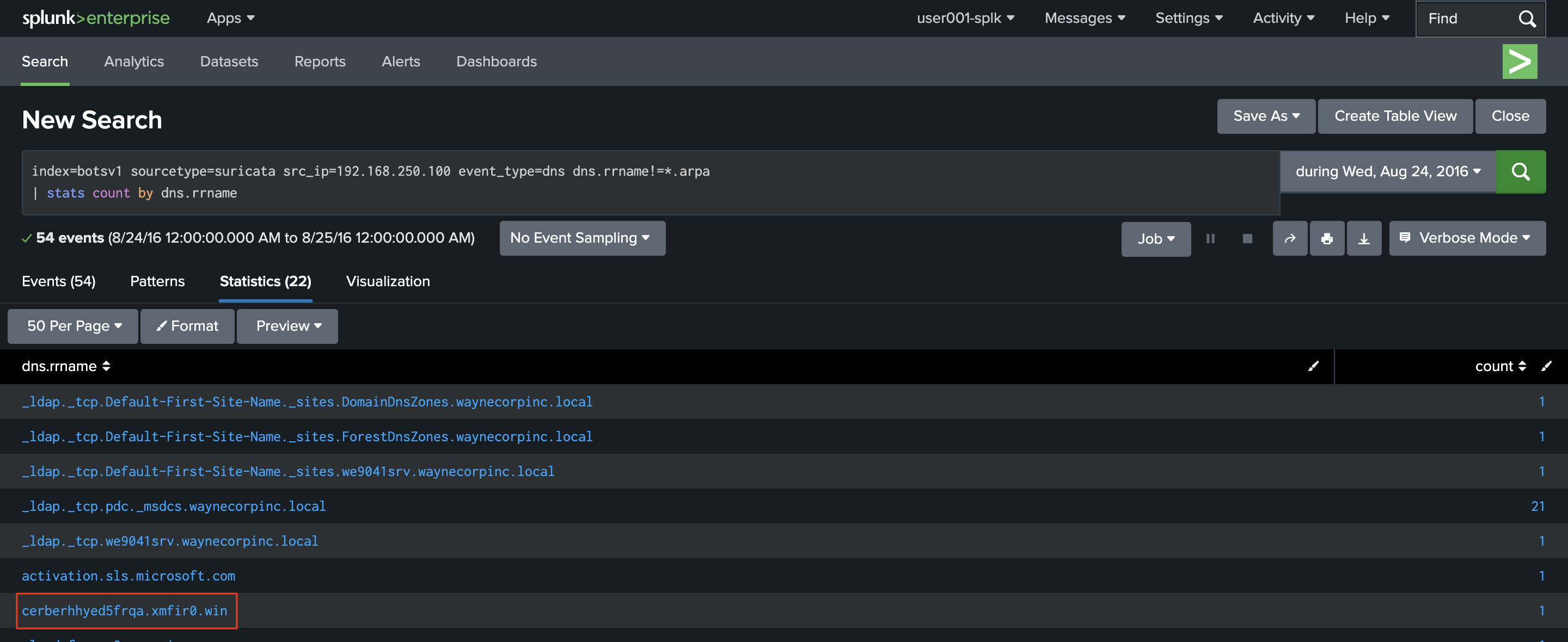Image resolution: width=1568 pixels, height=642 pixels.
Task: Go to the Analytics tab
Action: click(134, 61)
